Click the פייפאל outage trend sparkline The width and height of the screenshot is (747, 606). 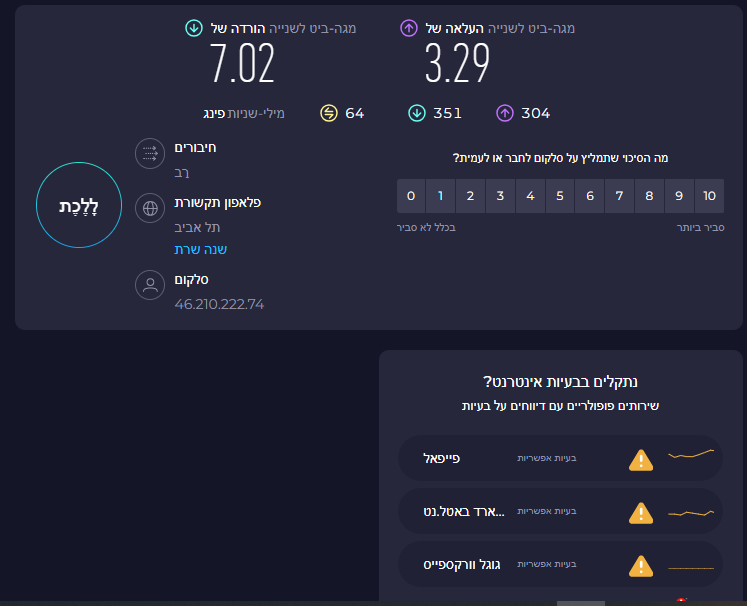click(691, 455)
